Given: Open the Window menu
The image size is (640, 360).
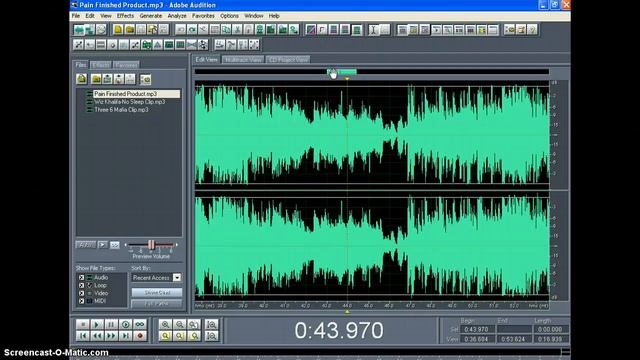Looking at the screenshot, I should 253,16.
